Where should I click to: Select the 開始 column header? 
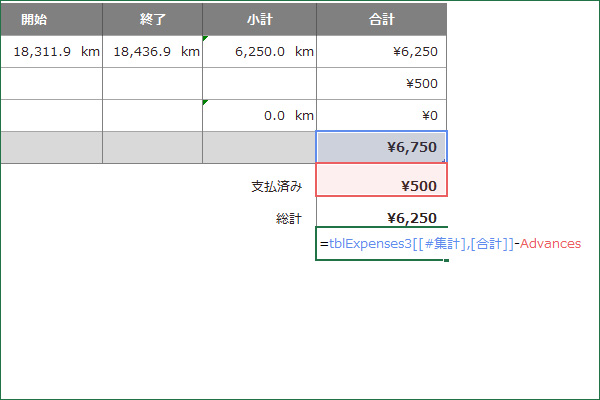[x=51, y=20]
